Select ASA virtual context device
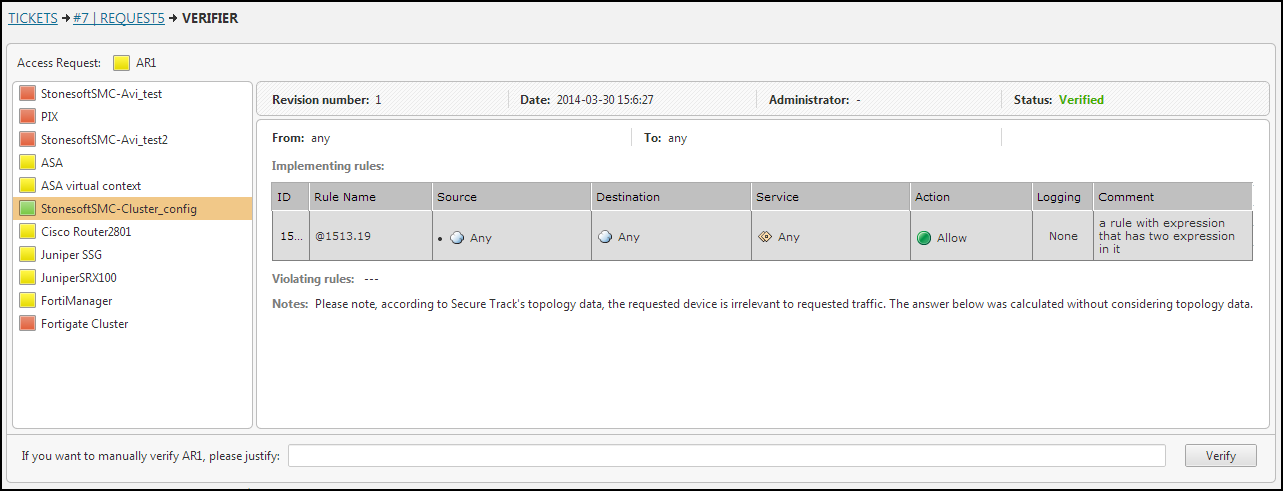Image resolution: width=1283 pixels, height=491 pixels. (91, 186)
